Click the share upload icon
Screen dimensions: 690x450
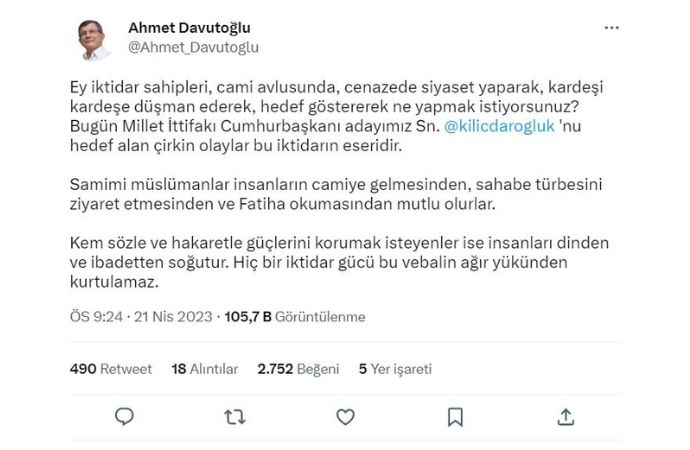point(565,416)
